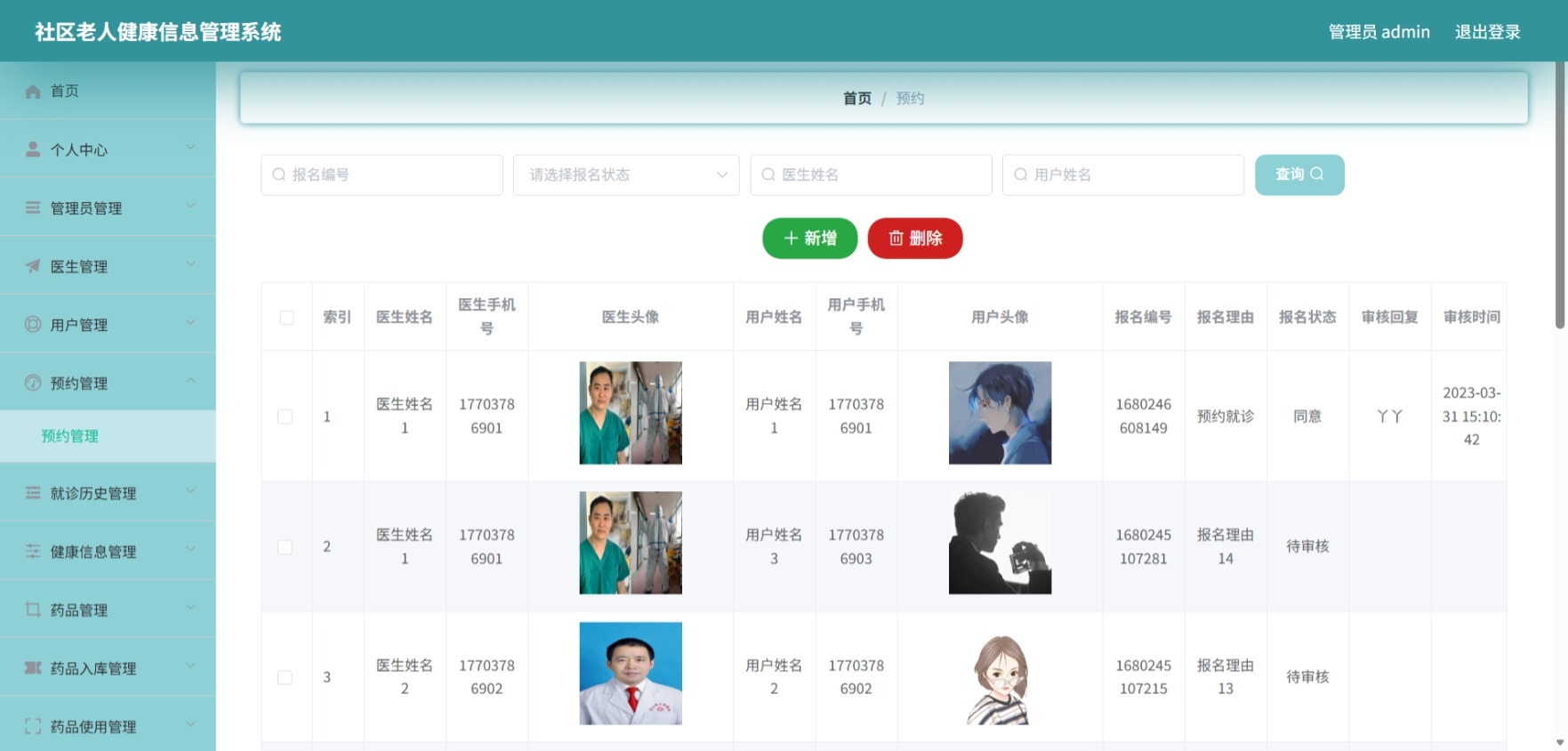
Task: Select the 预约管理 submenu item
Action: tap(108, 436)
